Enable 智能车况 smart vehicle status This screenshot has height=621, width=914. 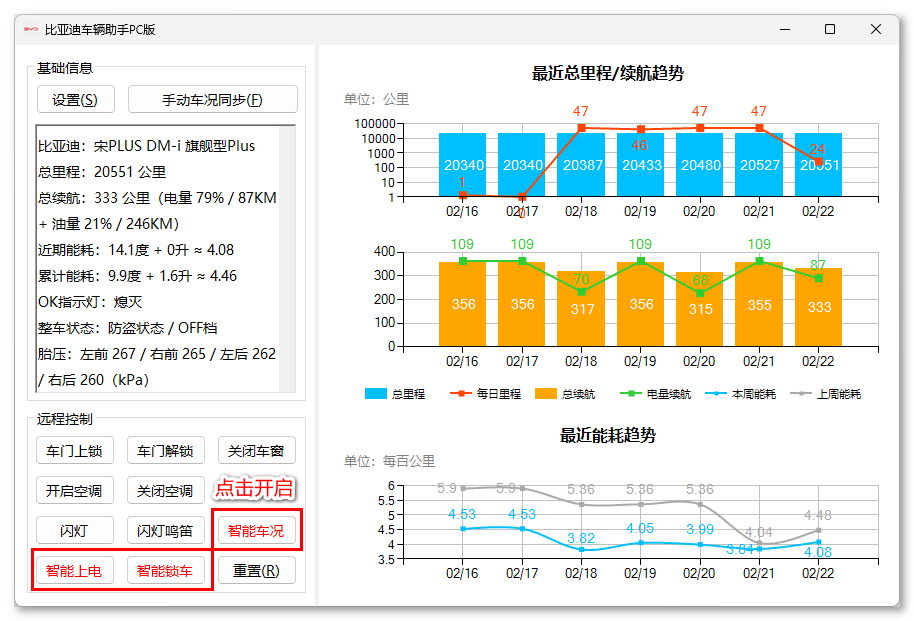point(258,530)
